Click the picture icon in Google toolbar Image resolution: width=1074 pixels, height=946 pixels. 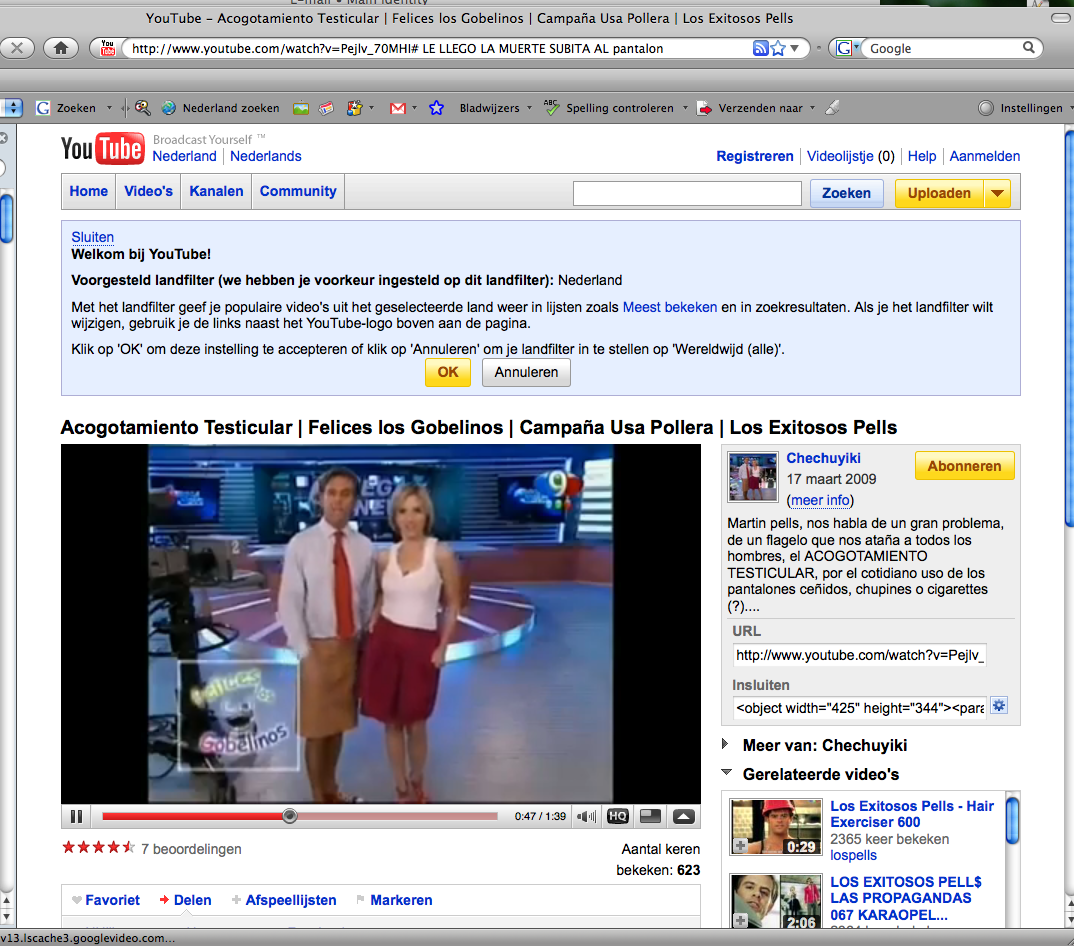coord(301,108)
